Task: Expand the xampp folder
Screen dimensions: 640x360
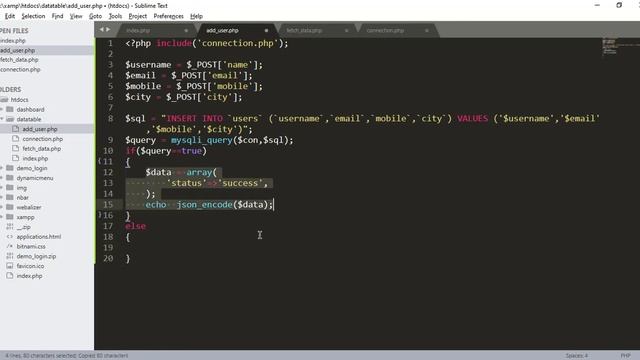Action: 2,217
